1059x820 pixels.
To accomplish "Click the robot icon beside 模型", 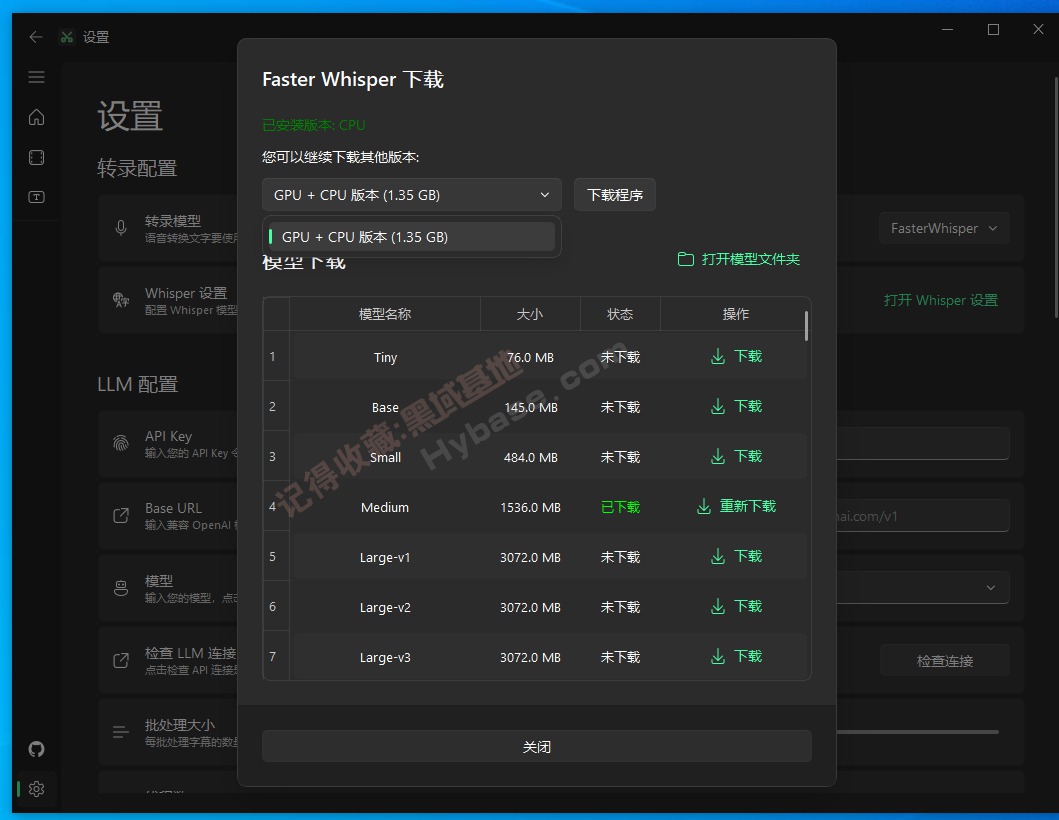I will coord(121,588).
